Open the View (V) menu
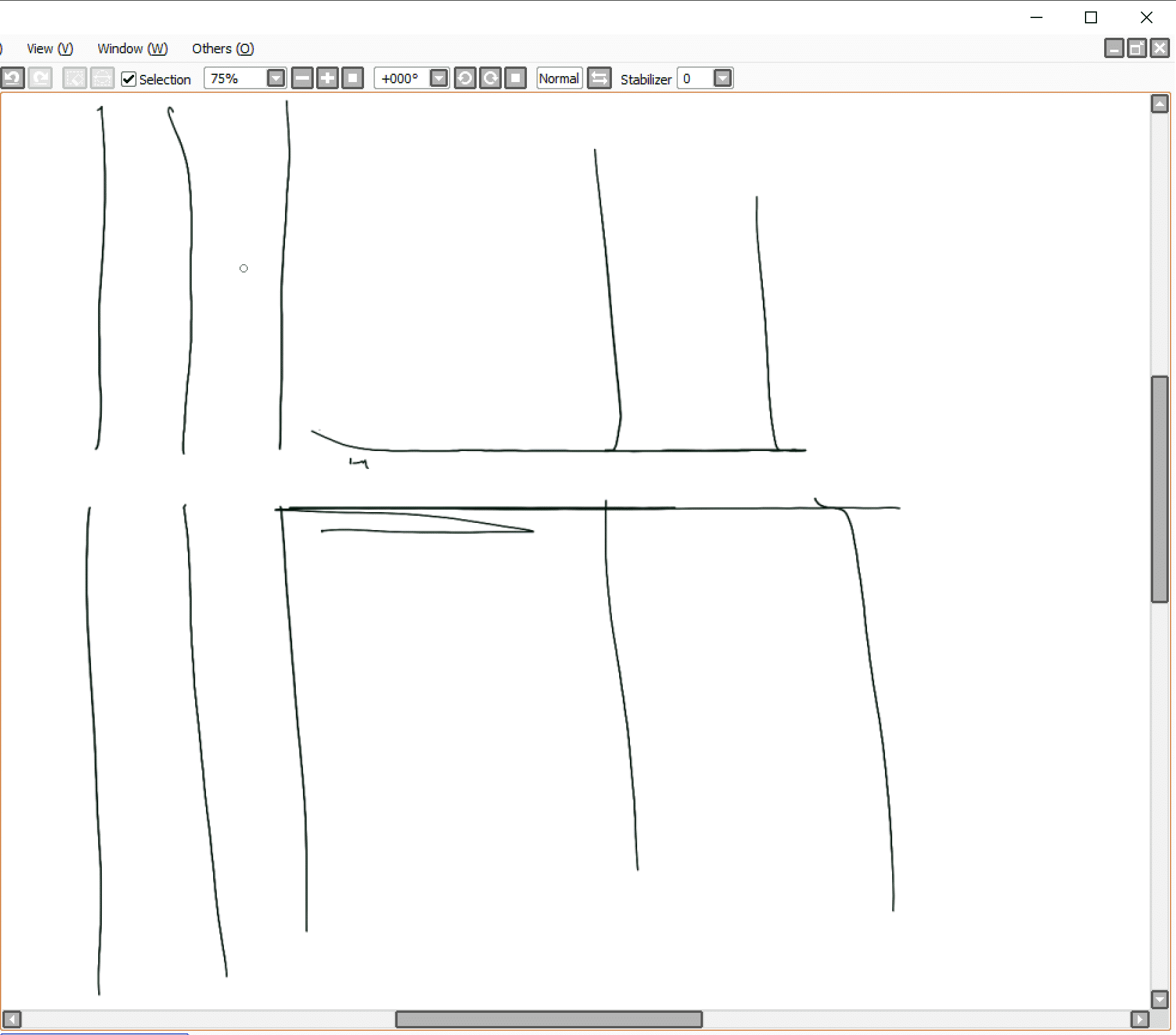This screenshot has height=1035, width=1176. (50, 49)
